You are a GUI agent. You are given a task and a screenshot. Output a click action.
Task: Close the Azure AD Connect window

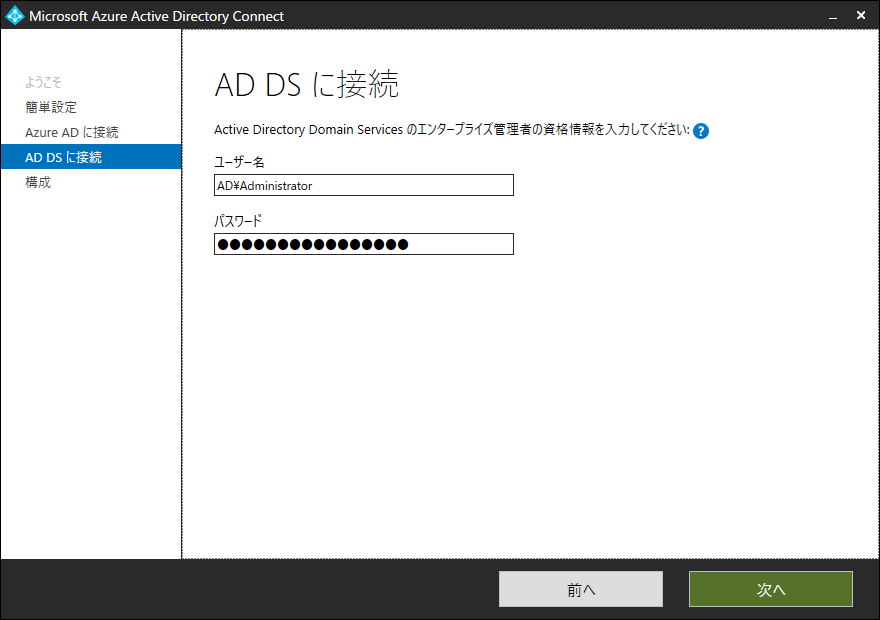tap(861, 15)
